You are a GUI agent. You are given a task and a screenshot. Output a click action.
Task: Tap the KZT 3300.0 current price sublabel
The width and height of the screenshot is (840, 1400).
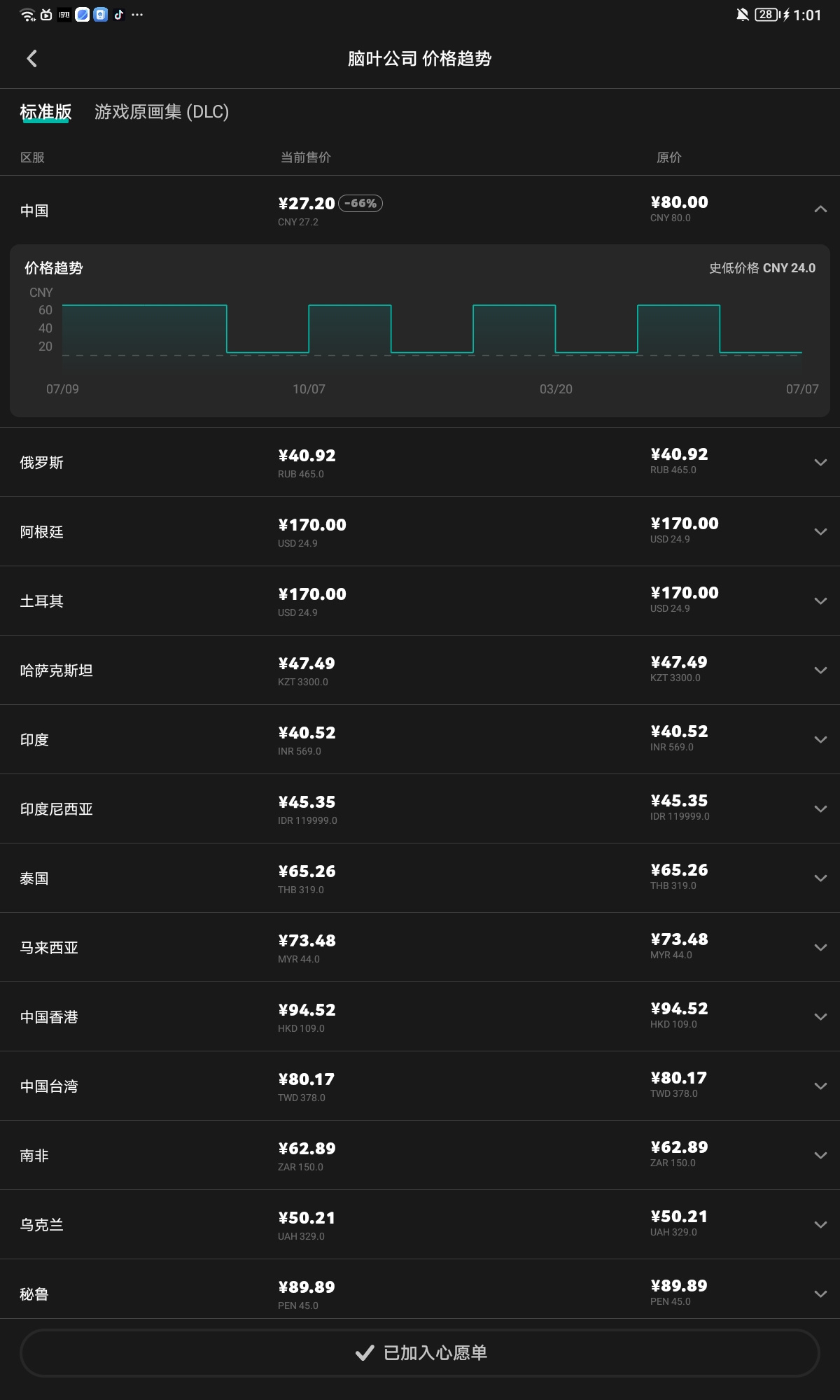[303, 682]
